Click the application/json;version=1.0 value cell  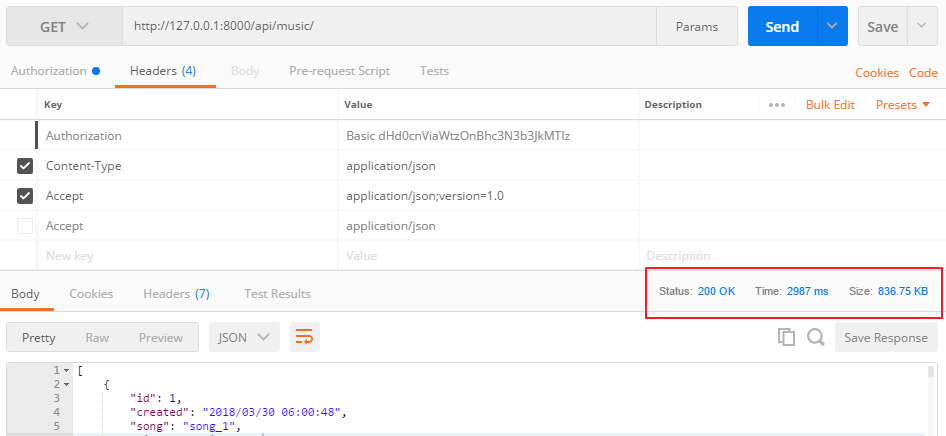pos(488,196)
